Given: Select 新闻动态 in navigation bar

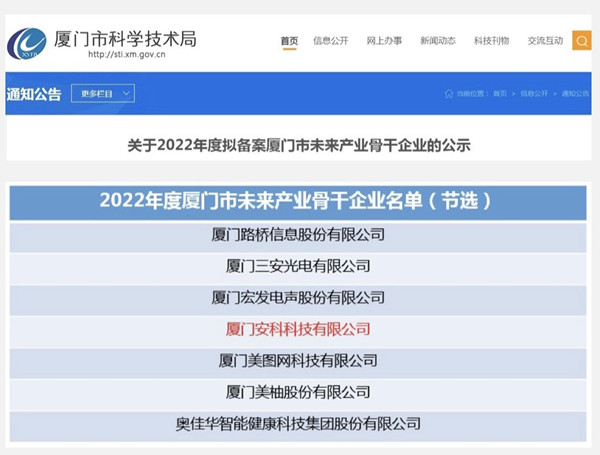Looking at the screenshot, I should tap(438, 40).
